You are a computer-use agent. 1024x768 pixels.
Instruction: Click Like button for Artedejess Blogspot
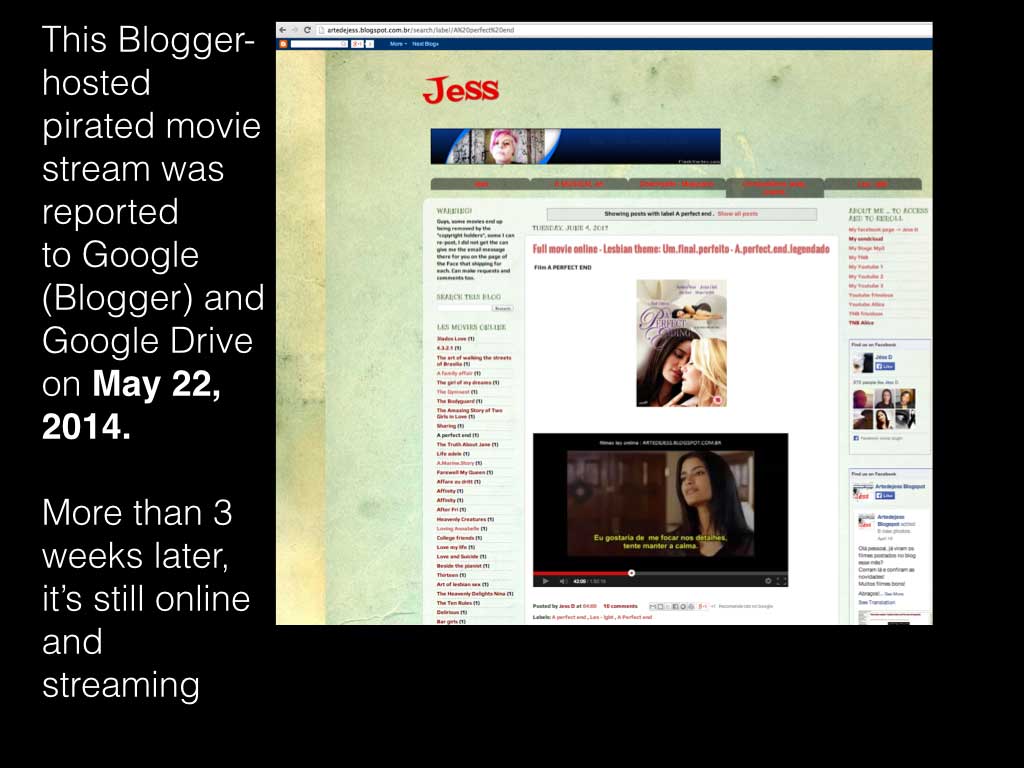point(885,496)
